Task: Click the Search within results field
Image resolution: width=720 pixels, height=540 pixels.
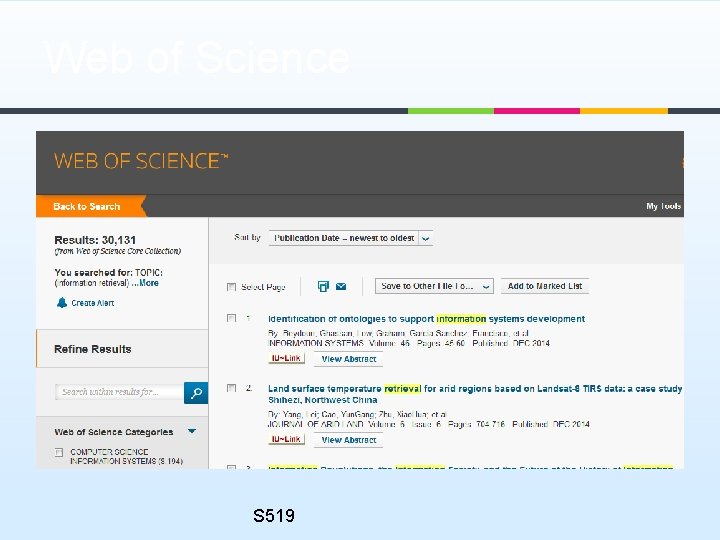Action: 119,392
